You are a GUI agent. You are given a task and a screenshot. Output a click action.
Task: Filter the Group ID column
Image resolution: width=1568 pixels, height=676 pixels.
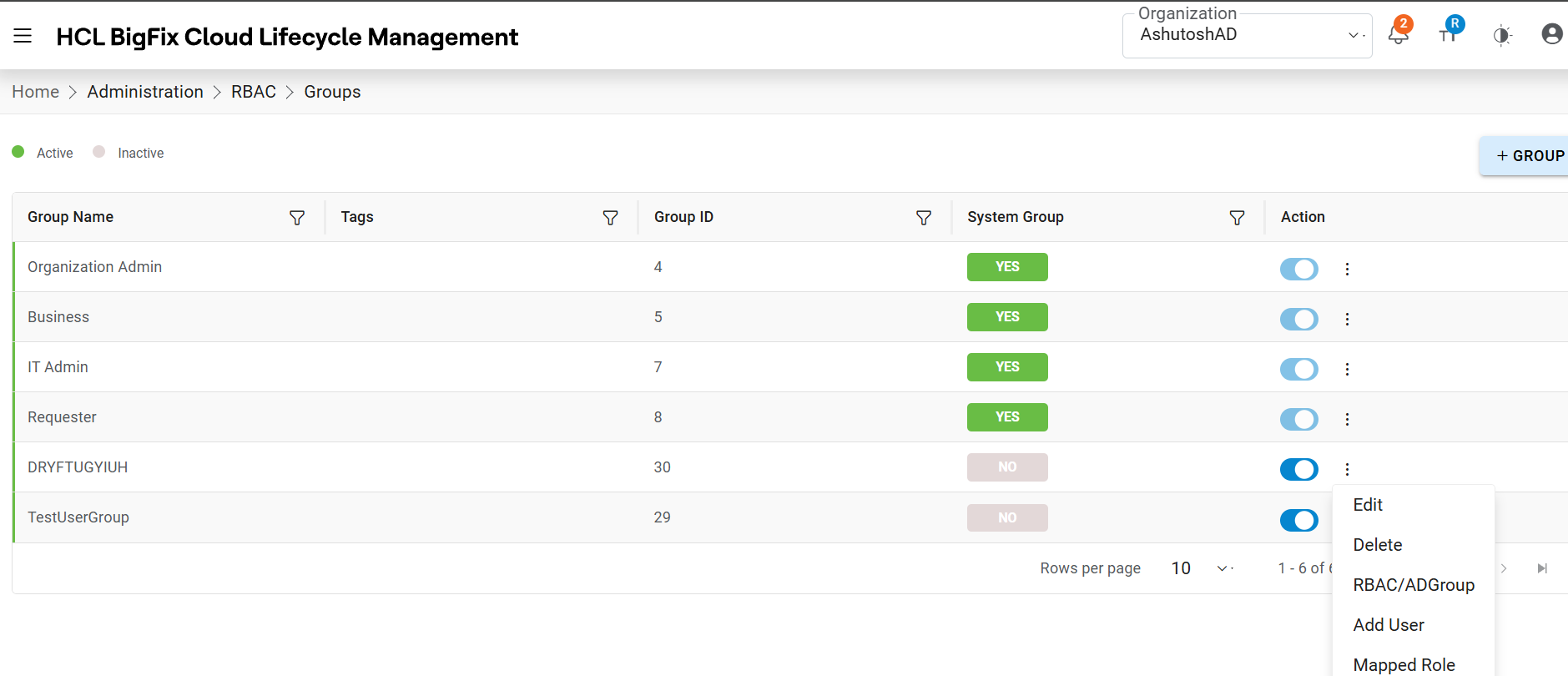tap(923, 218)
